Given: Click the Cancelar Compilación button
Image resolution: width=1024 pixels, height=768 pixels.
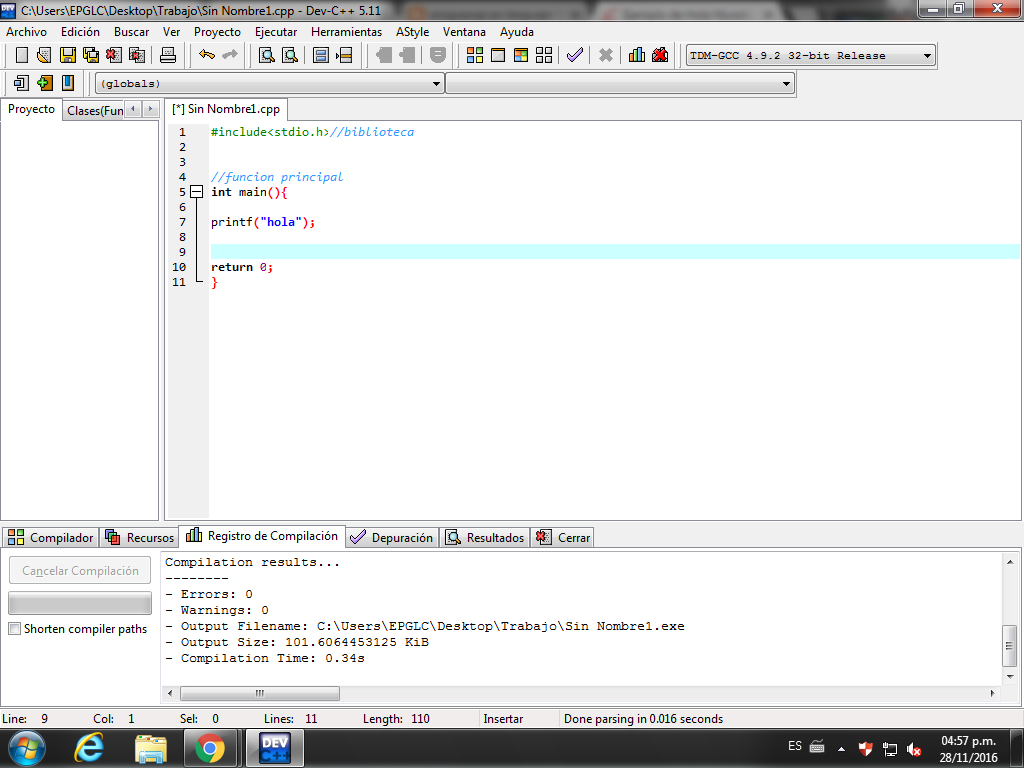Looking at the screenshot, I should click(x=79, y=570).
